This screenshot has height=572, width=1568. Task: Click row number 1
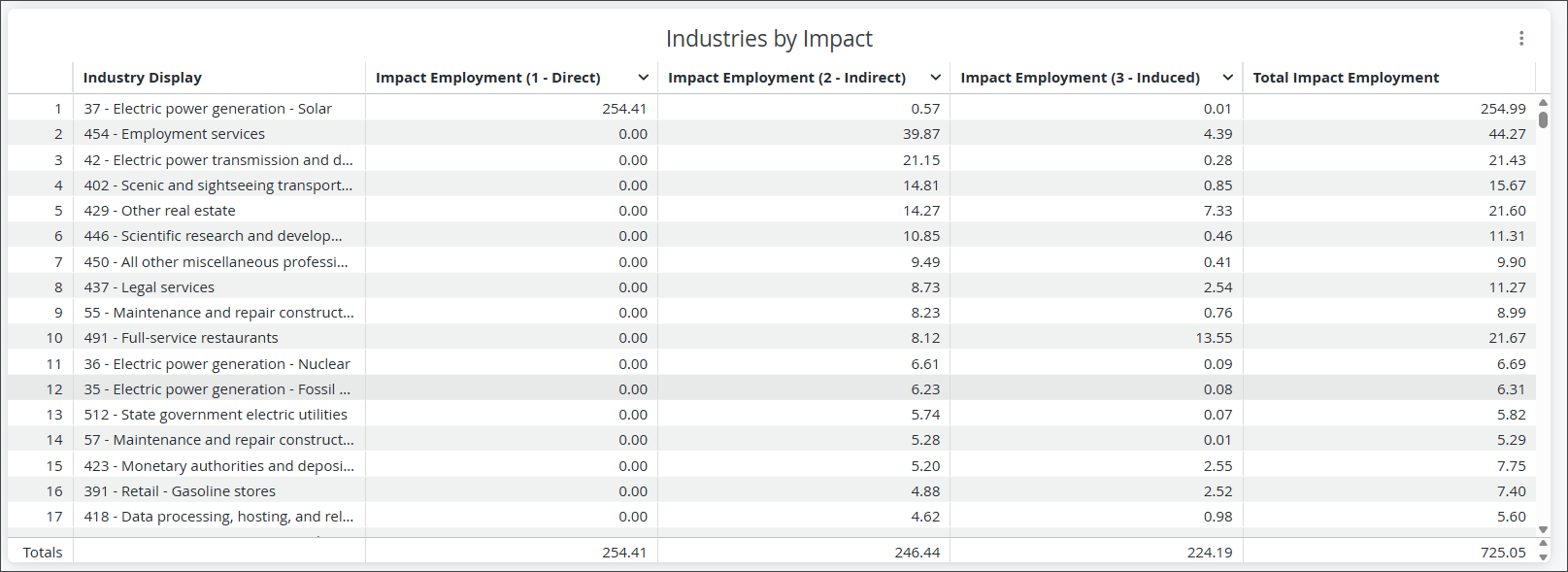(58, 109)
